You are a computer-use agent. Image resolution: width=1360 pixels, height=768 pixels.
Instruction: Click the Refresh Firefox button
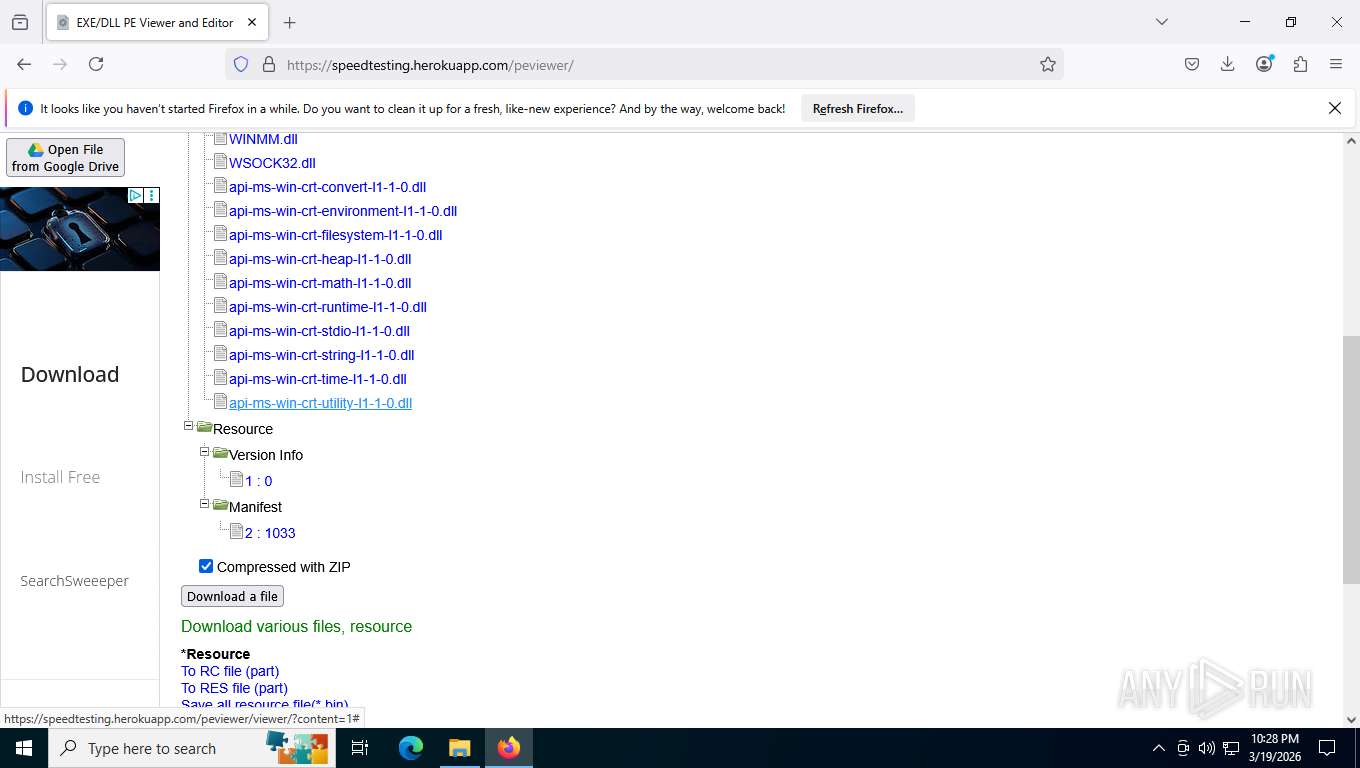857,108
